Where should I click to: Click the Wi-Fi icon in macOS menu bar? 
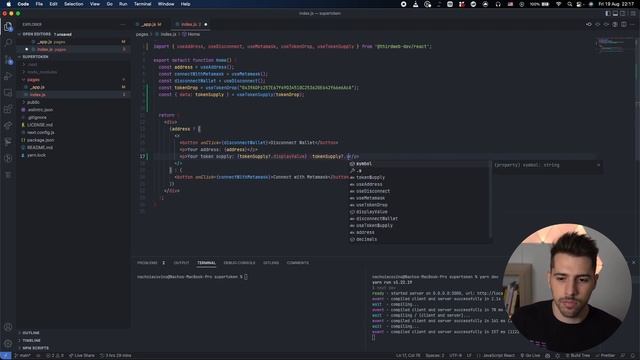tap(558, 4)
